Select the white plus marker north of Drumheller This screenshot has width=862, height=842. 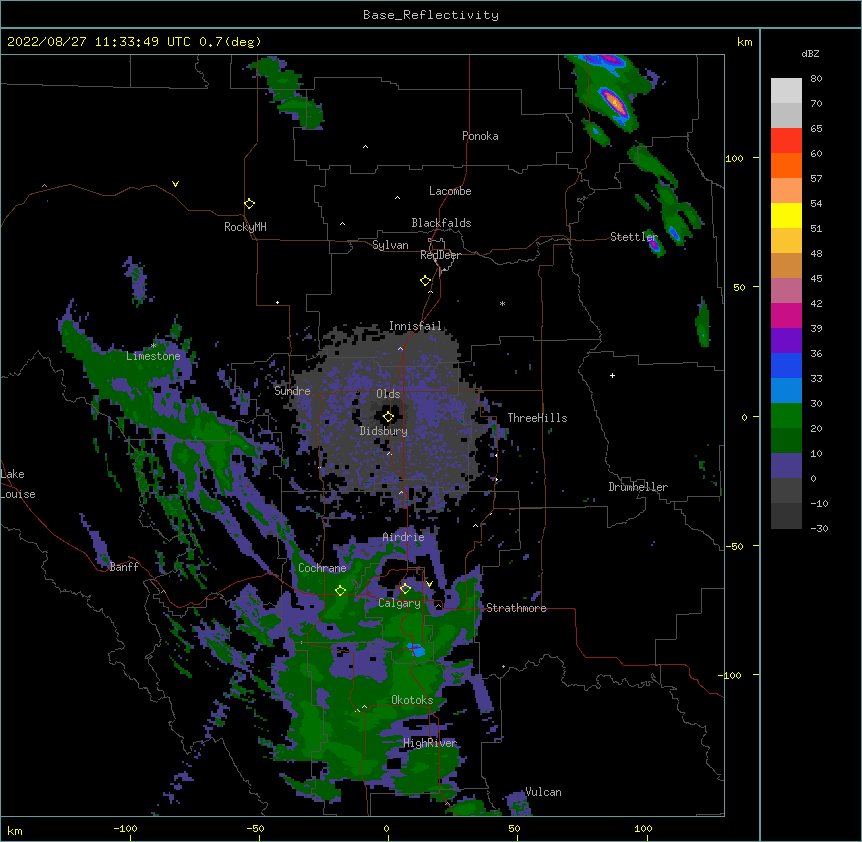pos(612,375)
